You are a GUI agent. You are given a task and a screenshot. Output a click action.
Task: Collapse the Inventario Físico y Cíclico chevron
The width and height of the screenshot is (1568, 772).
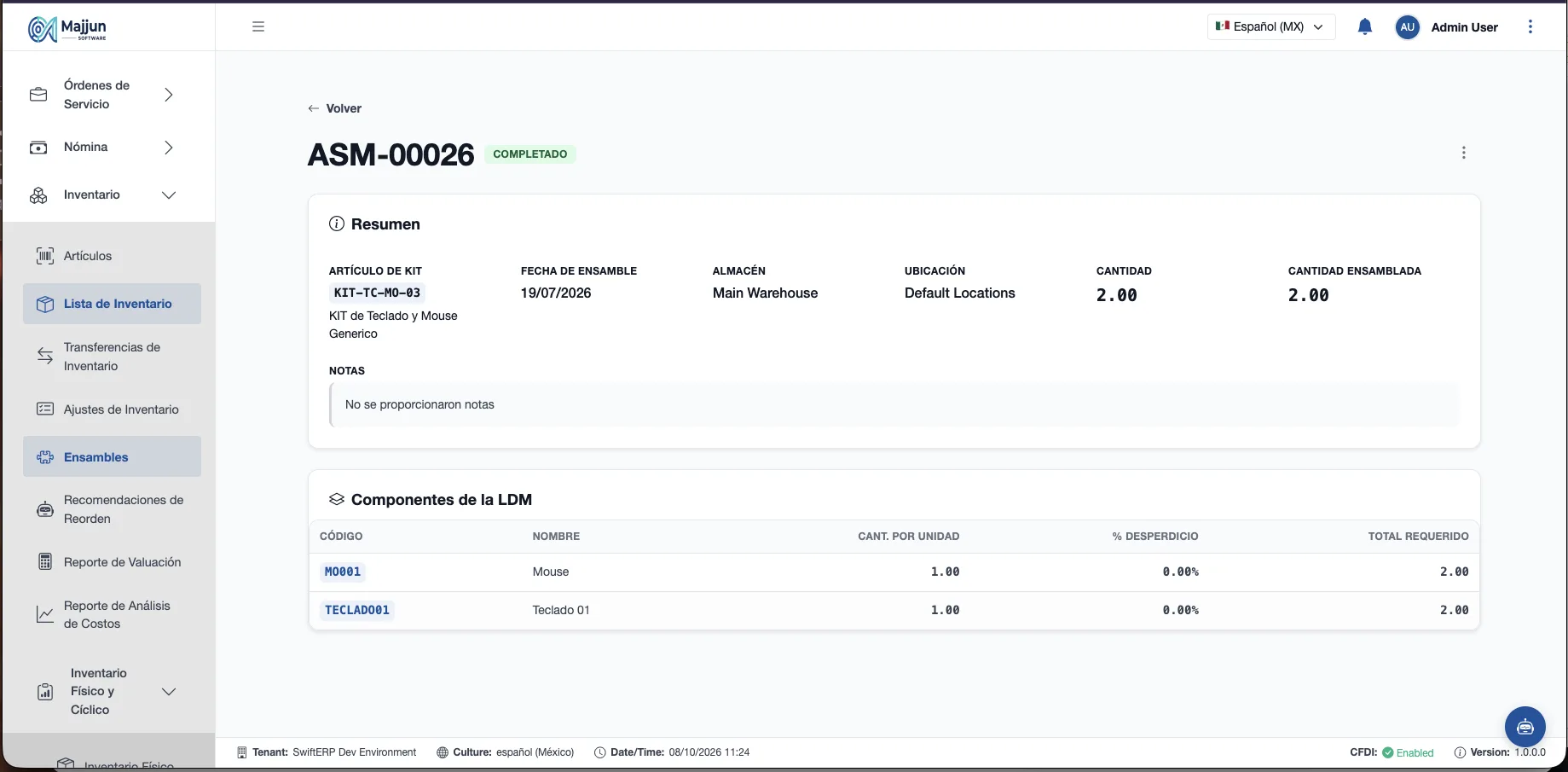[169, 692]
